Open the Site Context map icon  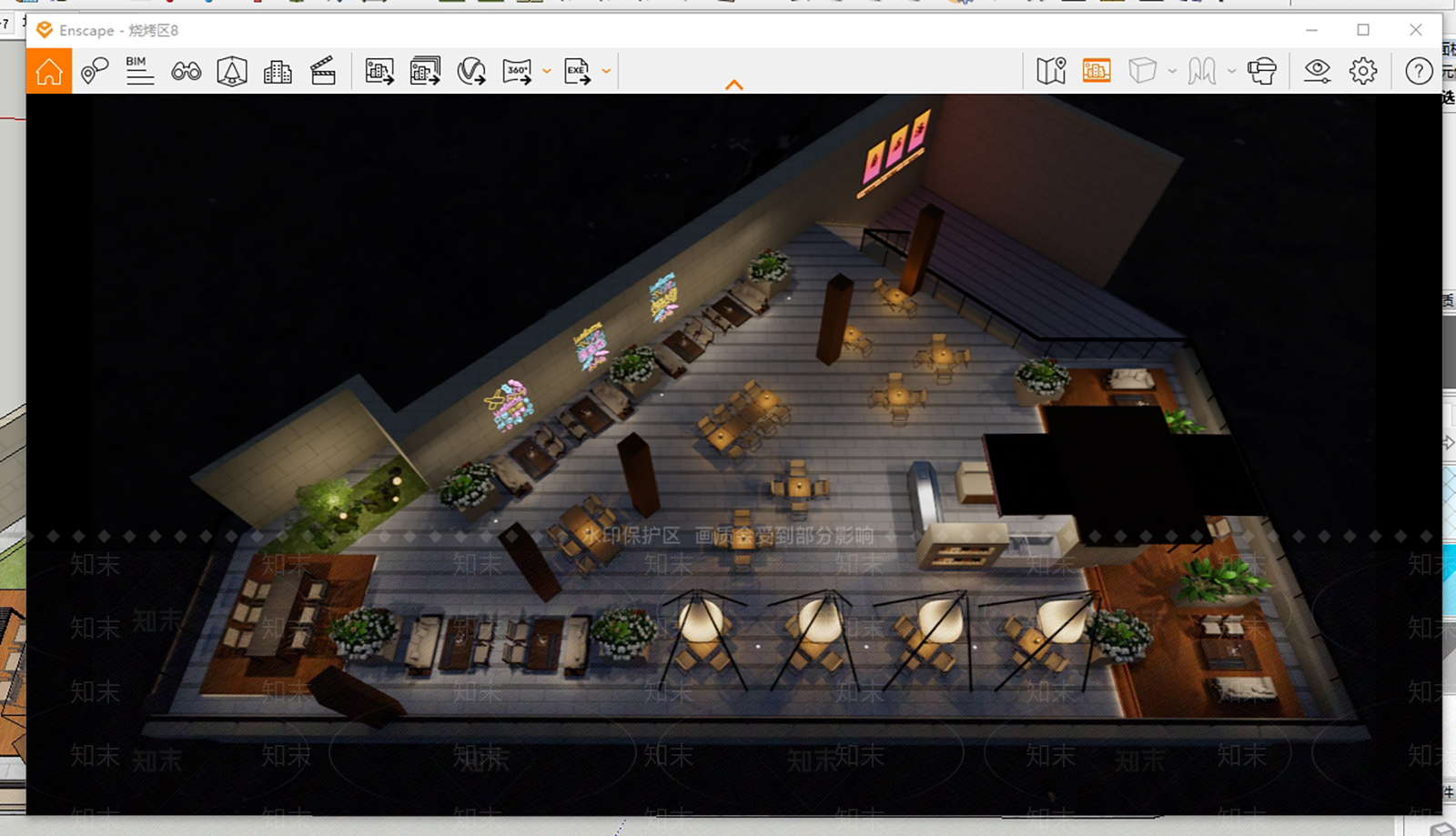(232, 70)
